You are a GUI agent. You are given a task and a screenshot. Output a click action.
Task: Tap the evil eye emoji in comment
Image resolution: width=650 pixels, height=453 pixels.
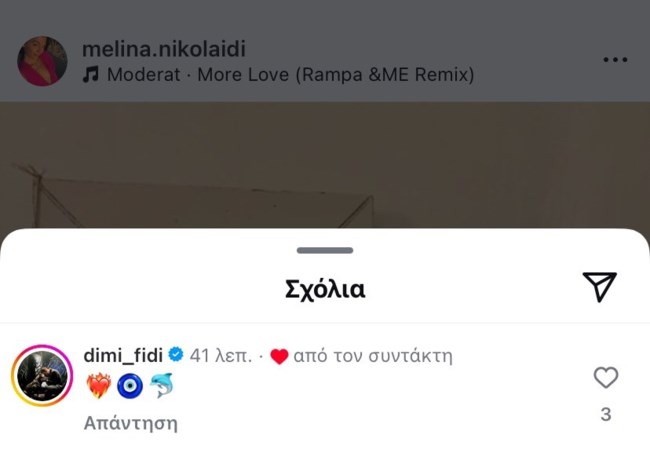click(130, 386)
